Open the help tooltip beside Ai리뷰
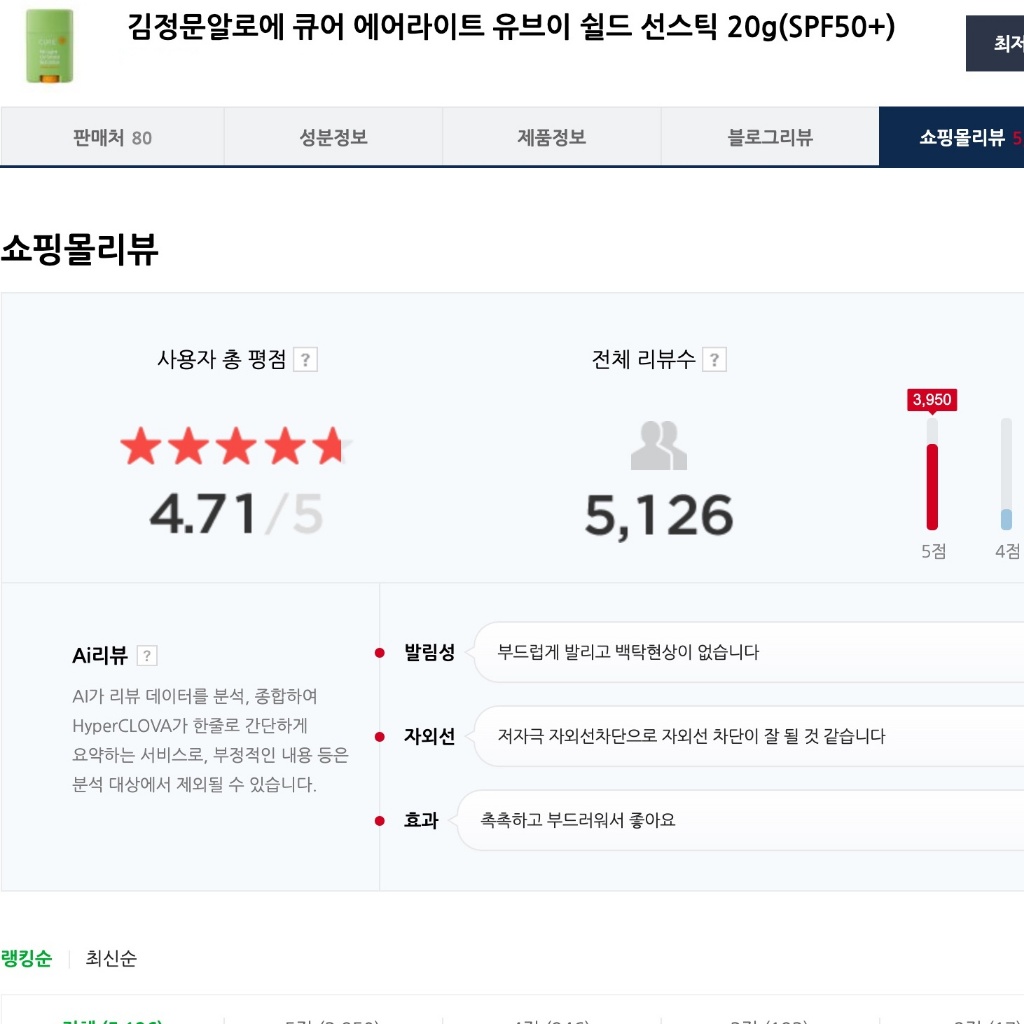1024x1024 pixels. pyautogui.click(x=147, y=656)
